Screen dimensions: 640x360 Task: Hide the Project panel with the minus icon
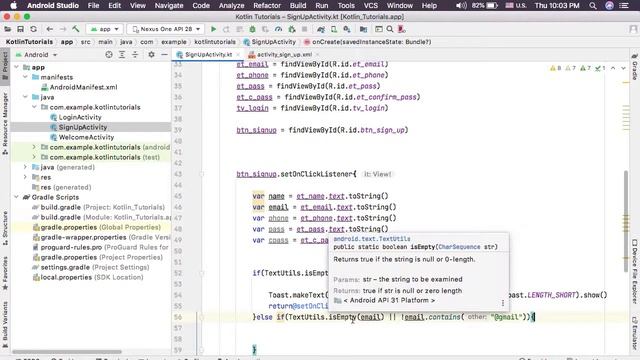point(164,55)
